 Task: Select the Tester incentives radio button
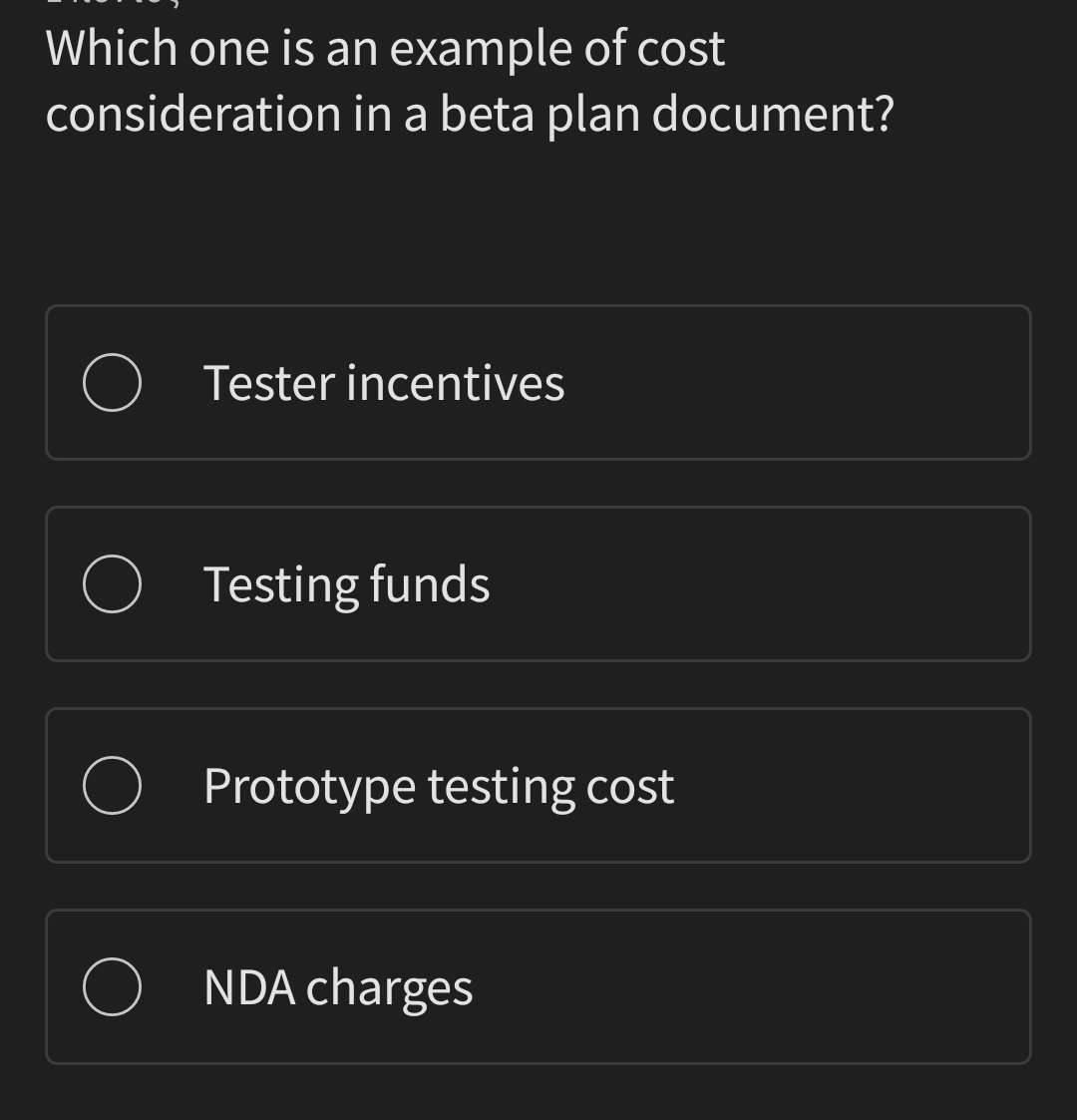tap(111, 382)
